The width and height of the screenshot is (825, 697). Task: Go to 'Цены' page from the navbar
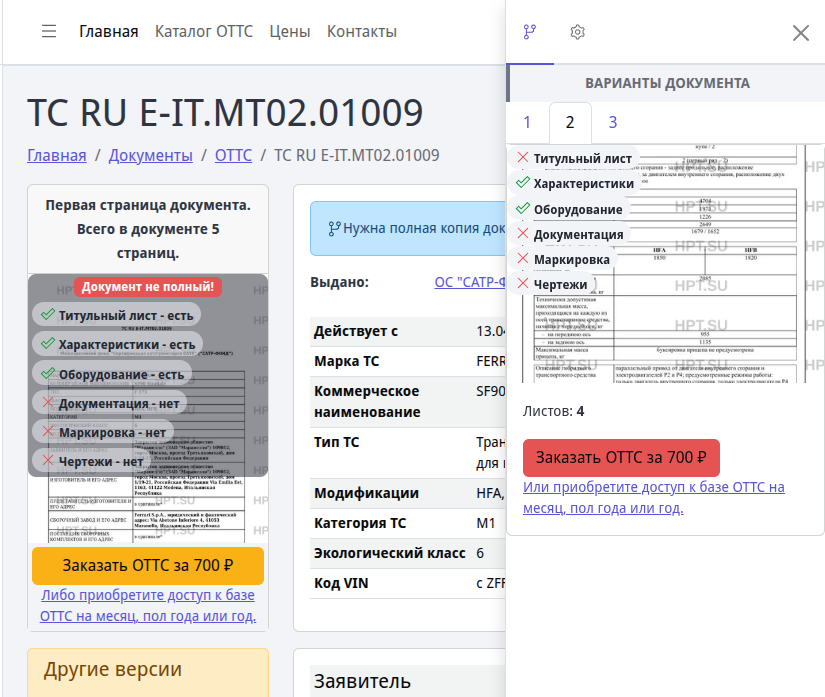click(x=289, y=32)
